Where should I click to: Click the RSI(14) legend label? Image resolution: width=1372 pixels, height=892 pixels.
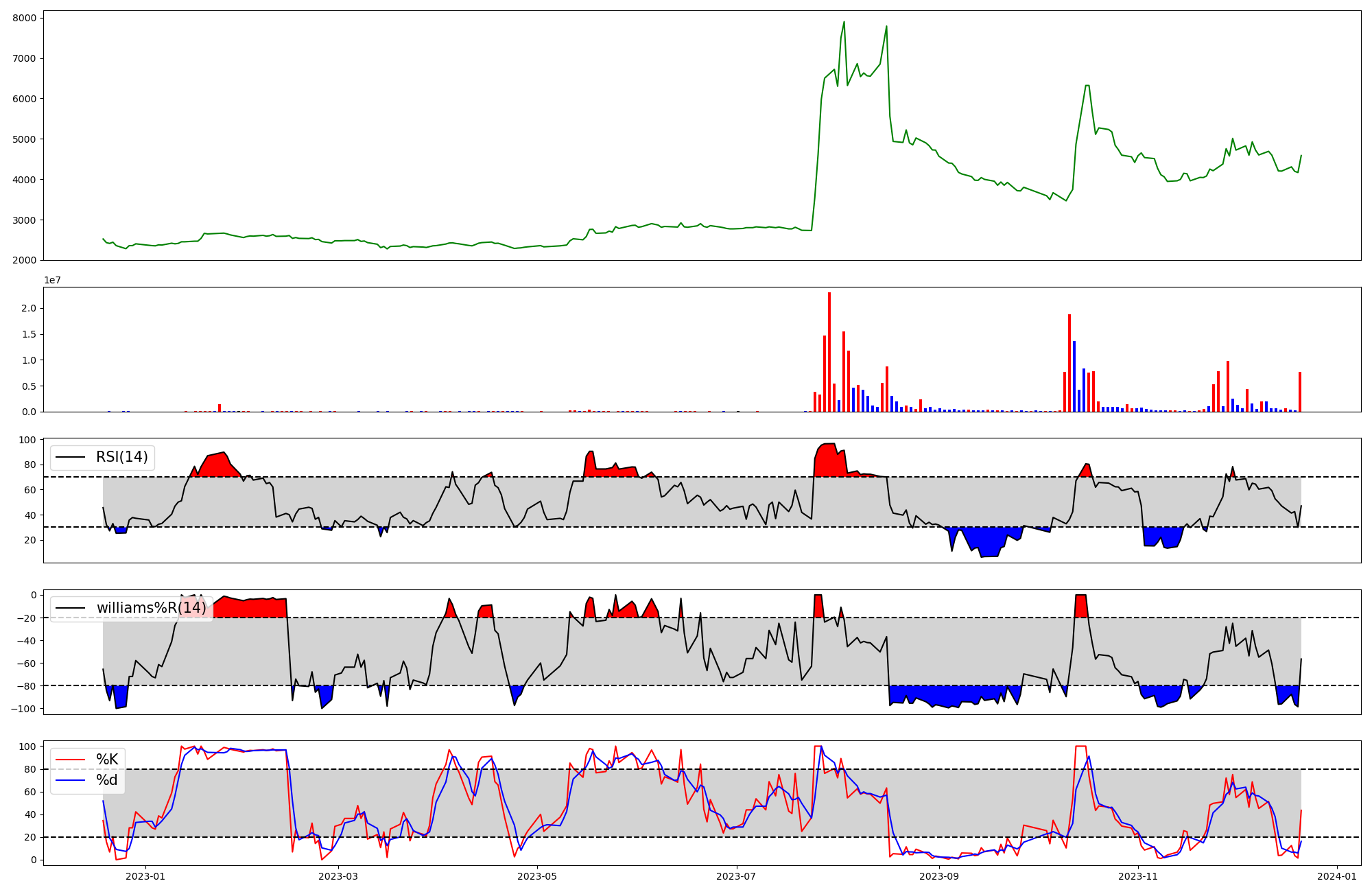tap(122, 457)
